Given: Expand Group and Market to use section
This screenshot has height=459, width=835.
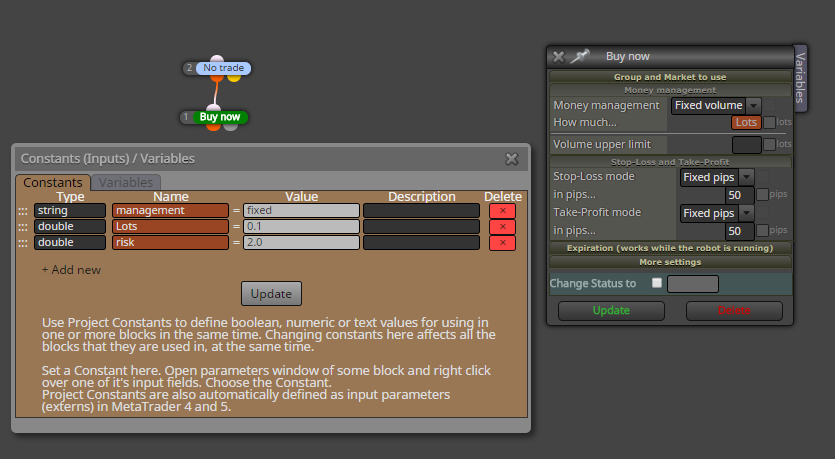Looking at the screenshot, I should [670, 77].
